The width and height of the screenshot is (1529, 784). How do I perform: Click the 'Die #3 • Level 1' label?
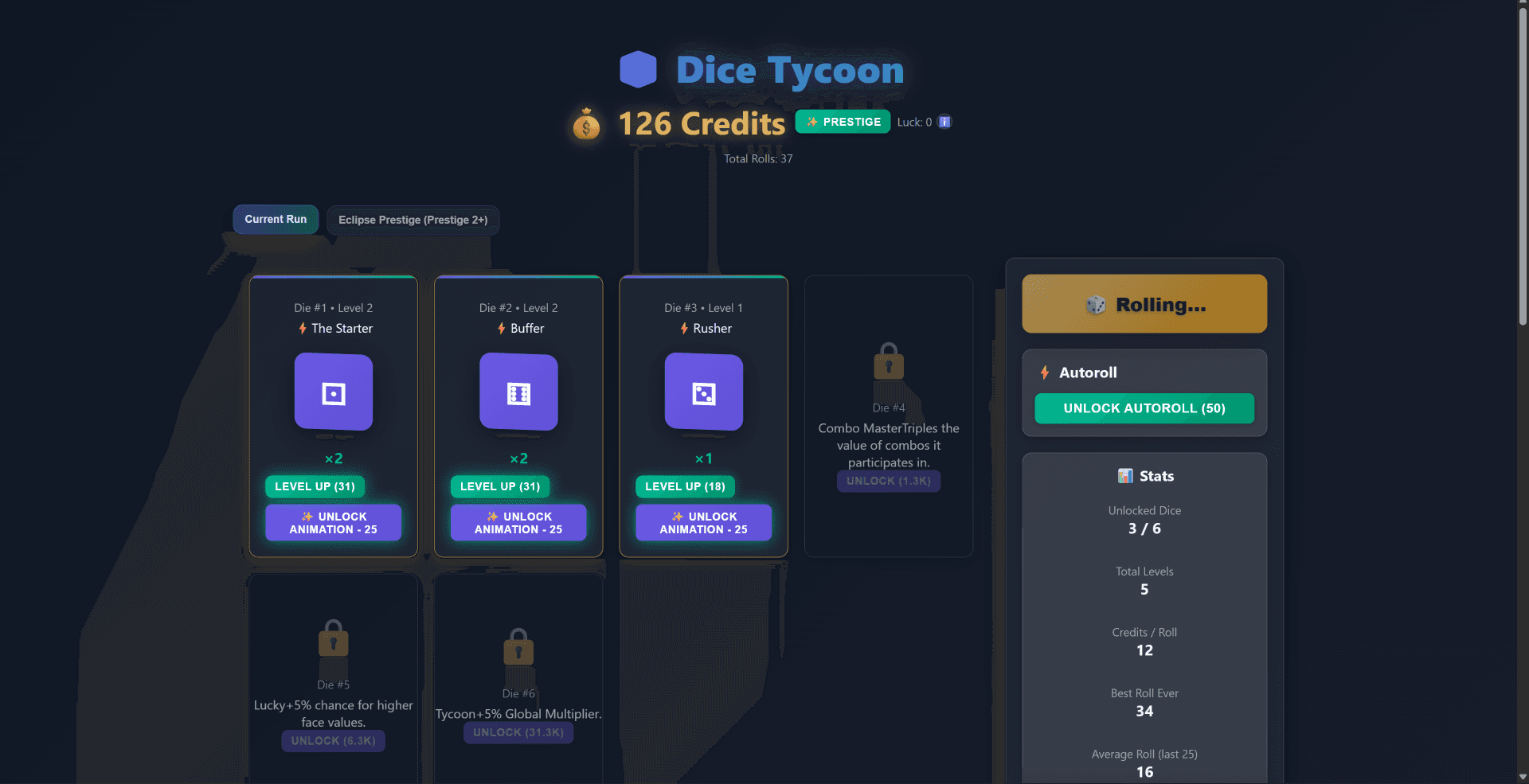click(704, 308)
